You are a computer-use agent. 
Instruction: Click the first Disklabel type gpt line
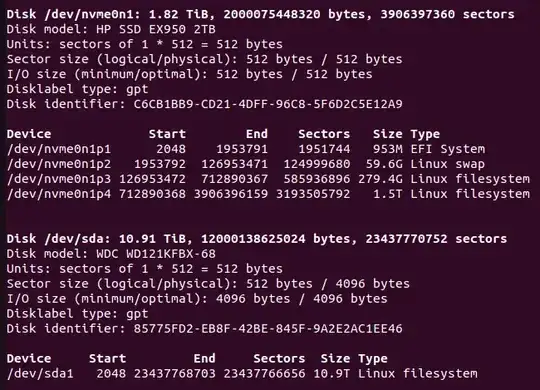click(x=77, y=89)
